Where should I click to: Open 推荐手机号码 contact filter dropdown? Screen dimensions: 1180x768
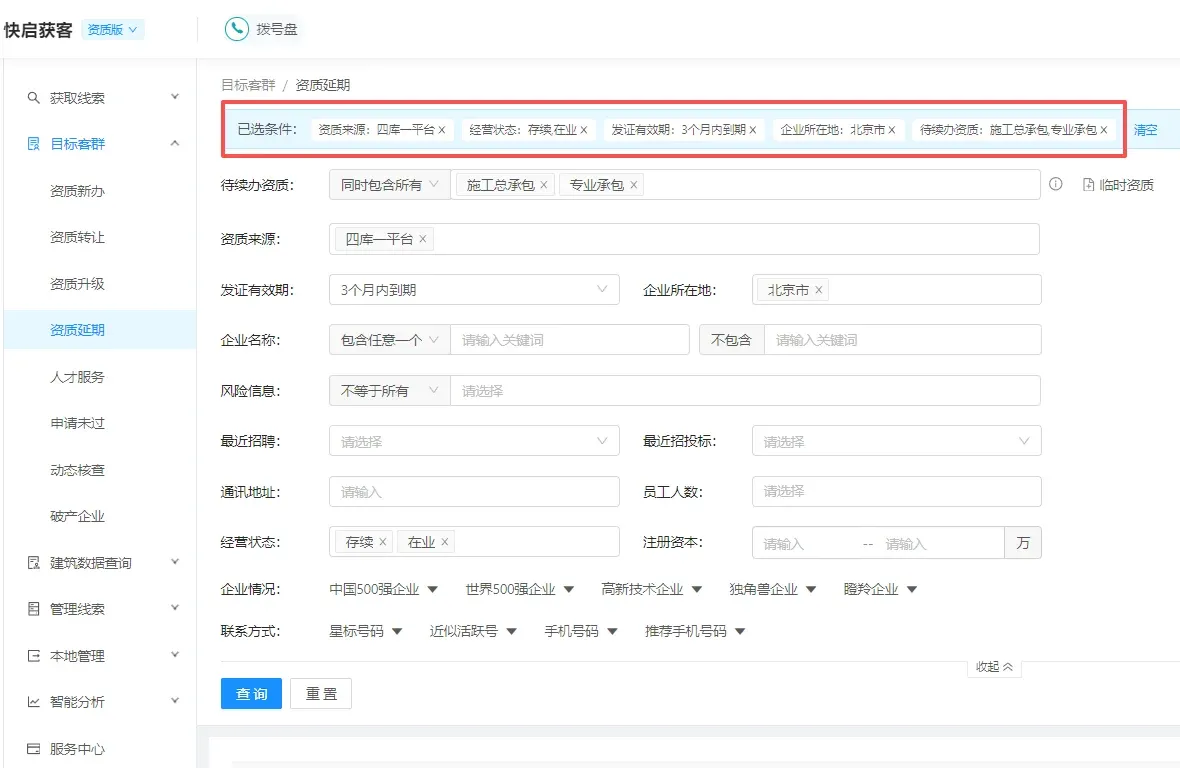tap(695, 631)
